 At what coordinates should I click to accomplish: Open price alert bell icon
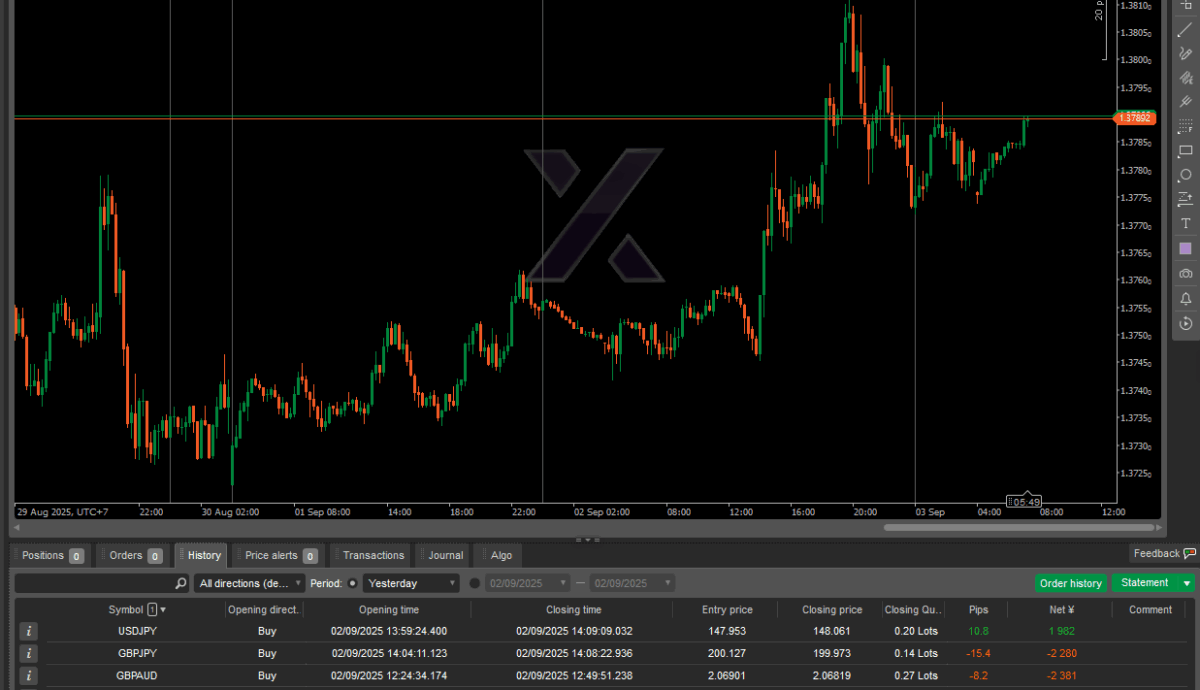coord(1185,298)
